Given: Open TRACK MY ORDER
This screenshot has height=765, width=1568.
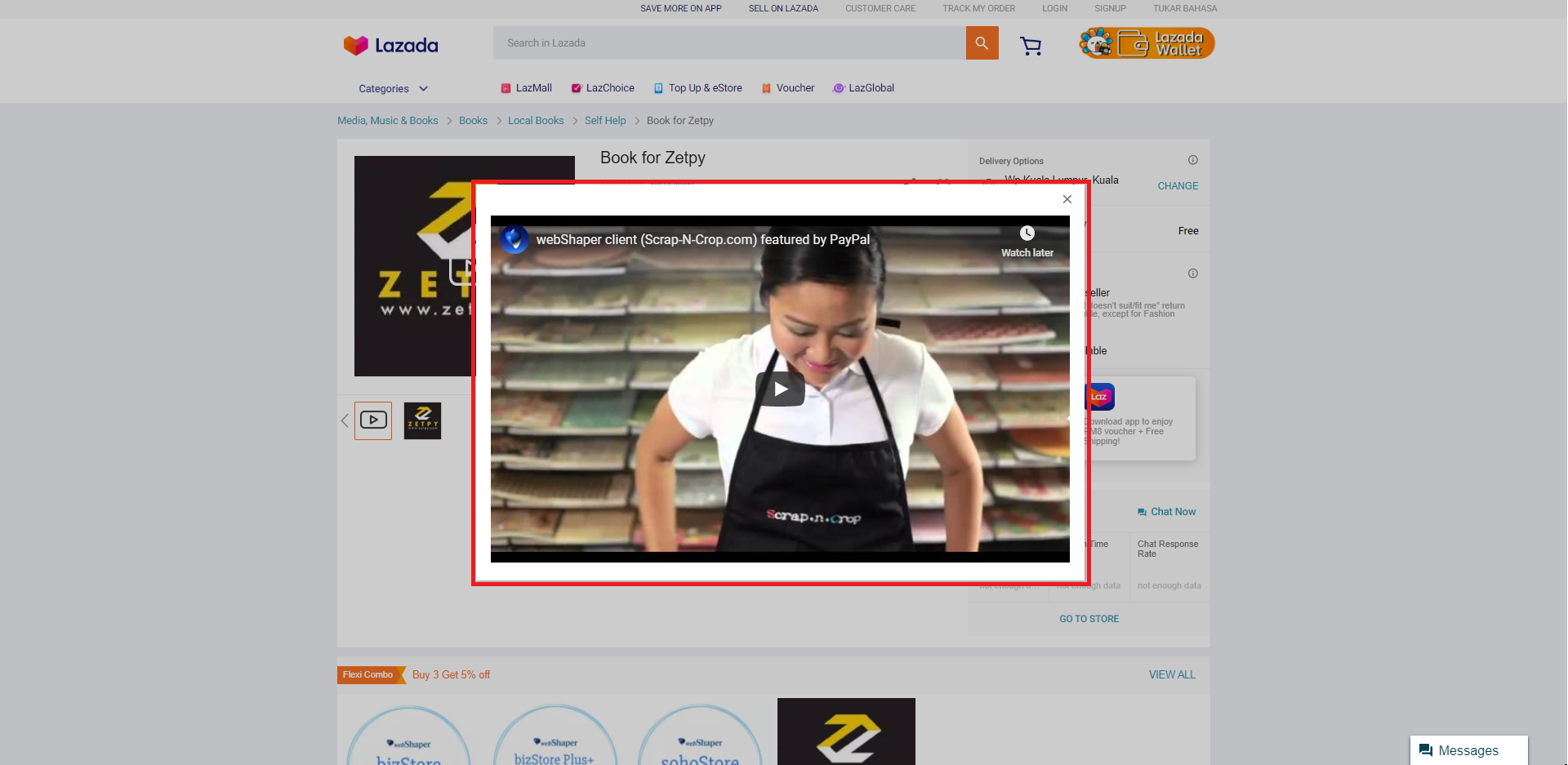Looking at the screenshot, I should (979, 8).
